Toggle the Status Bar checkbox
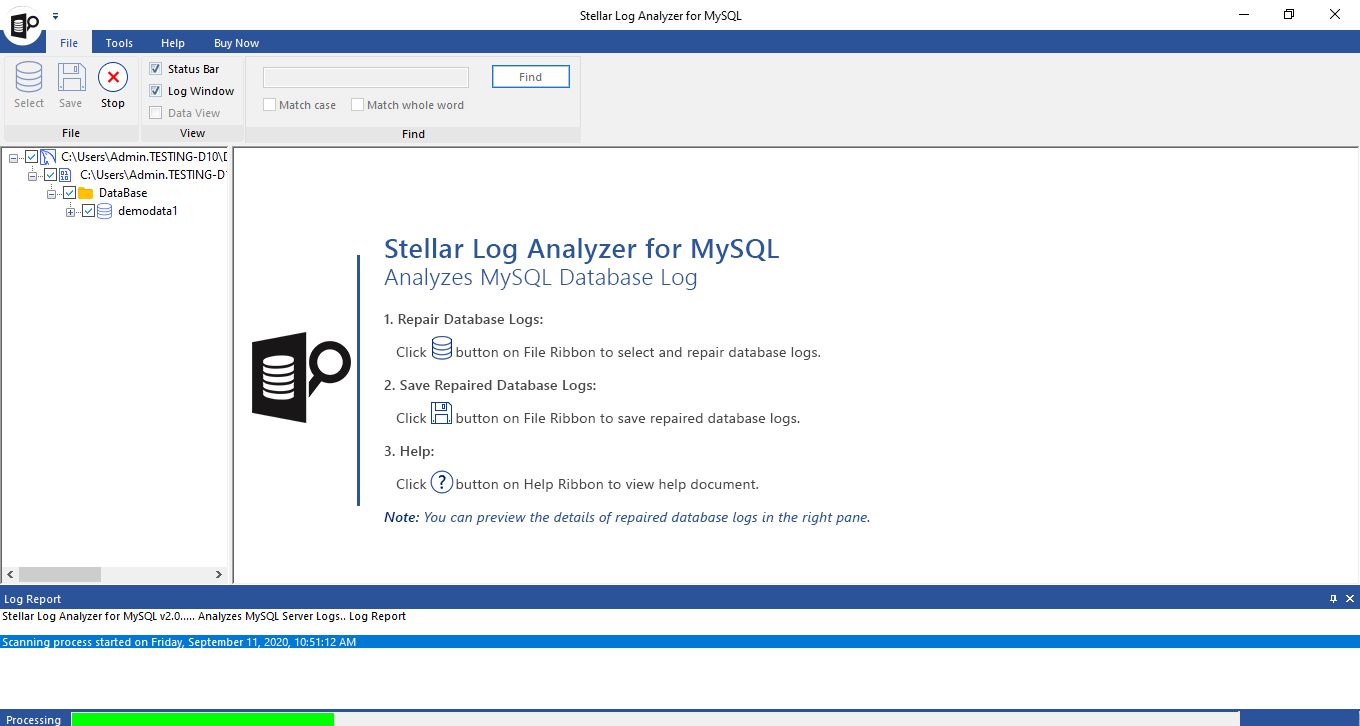1360x726 pixels. point(156,69)
